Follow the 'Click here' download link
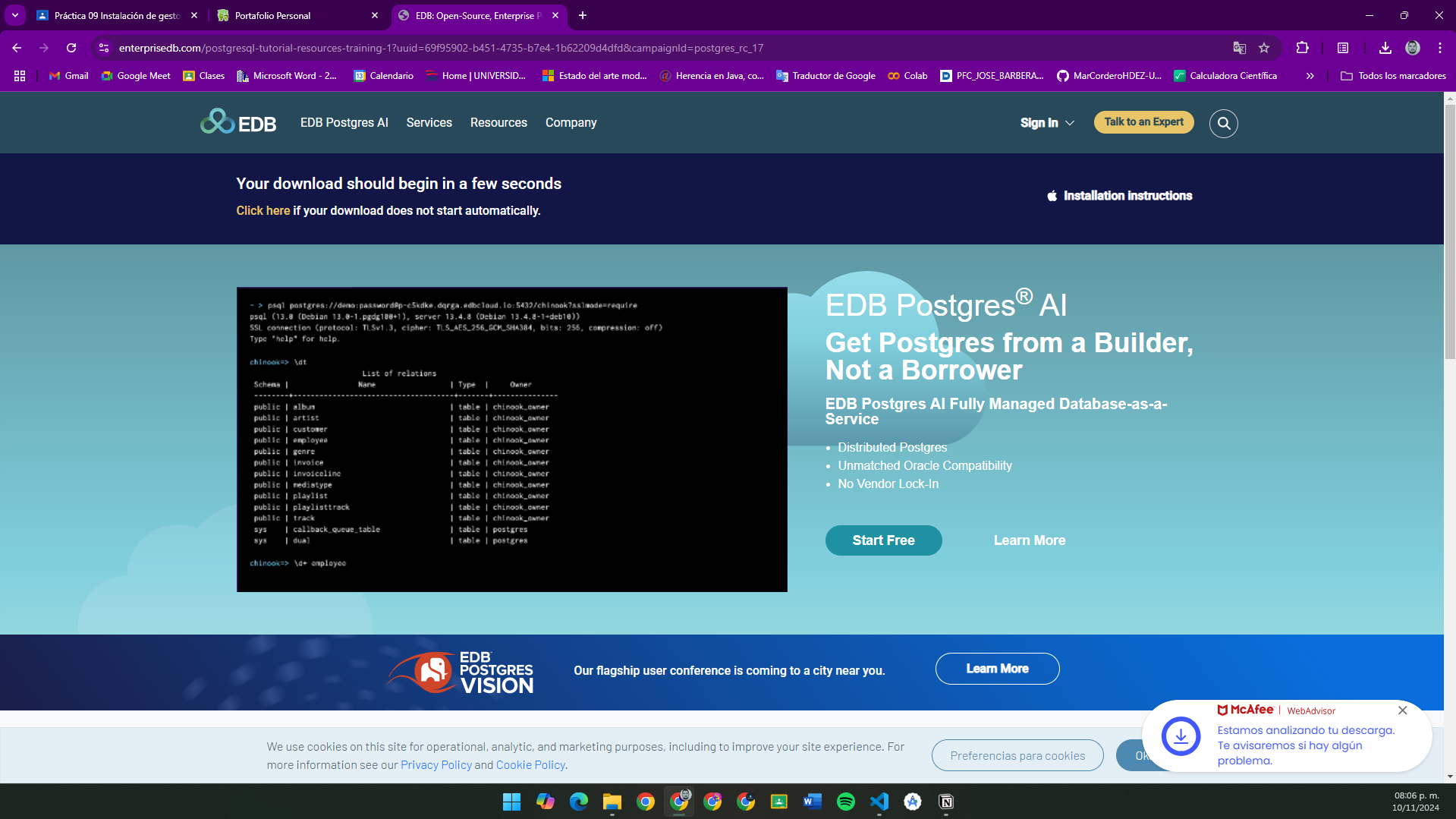Image resolution: width=1456 pixels, height=819 pixels. point(263,211)
